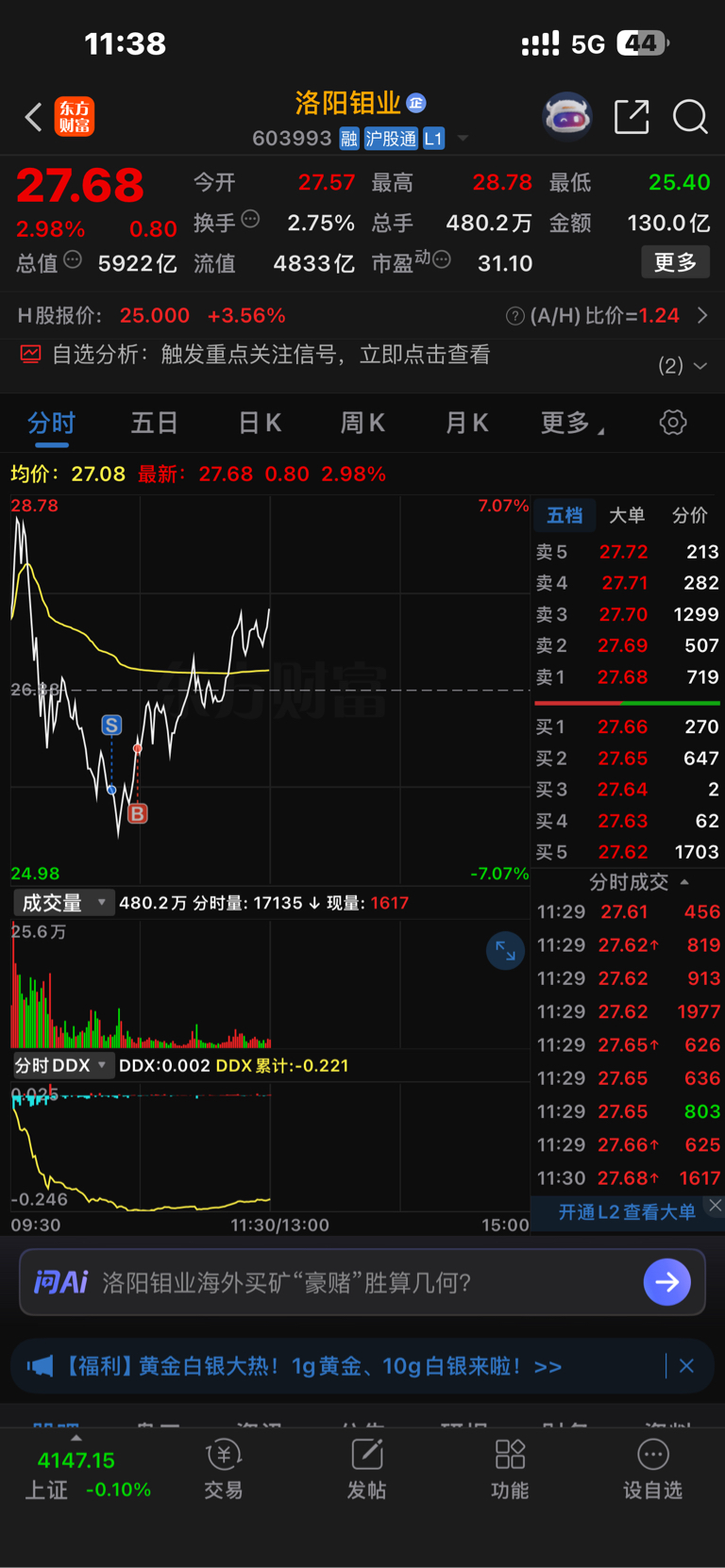The image size is (725, 1568).
Task: Switch to the 分时 chart tab
Action: pyautogui.click(x=51, y=423)
